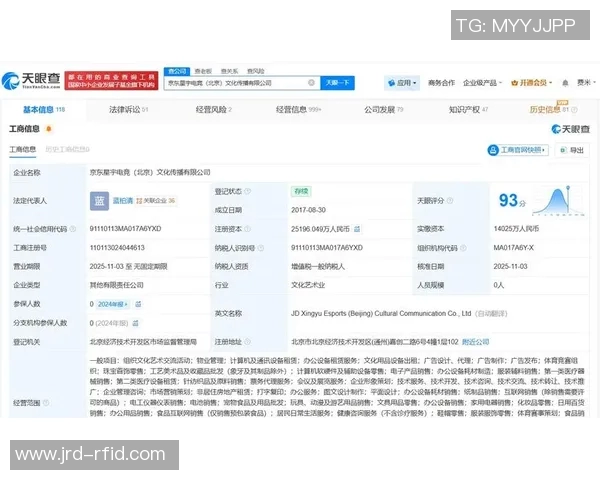Open help icon next to 纳税人识别号
The height and width of the screenshot is (480, 600).
tap(261, 248)
